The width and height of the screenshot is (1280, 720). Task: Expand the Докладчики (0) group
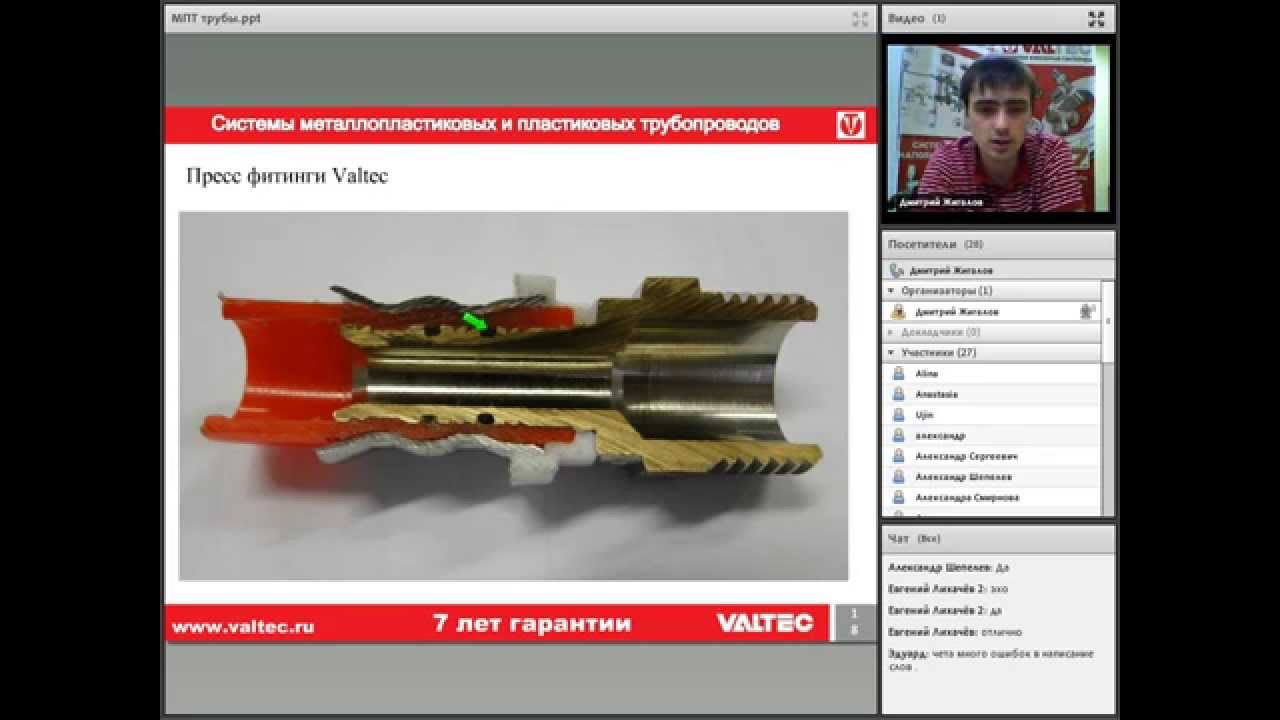(x=892, y=332)
